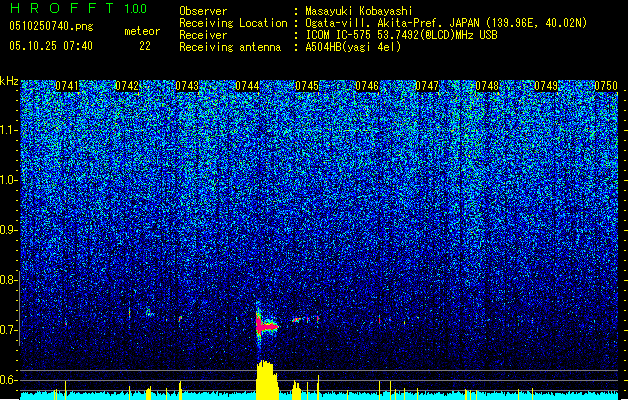Click the 0746 time marker
The image size is (629, 400).
(367, 86)
